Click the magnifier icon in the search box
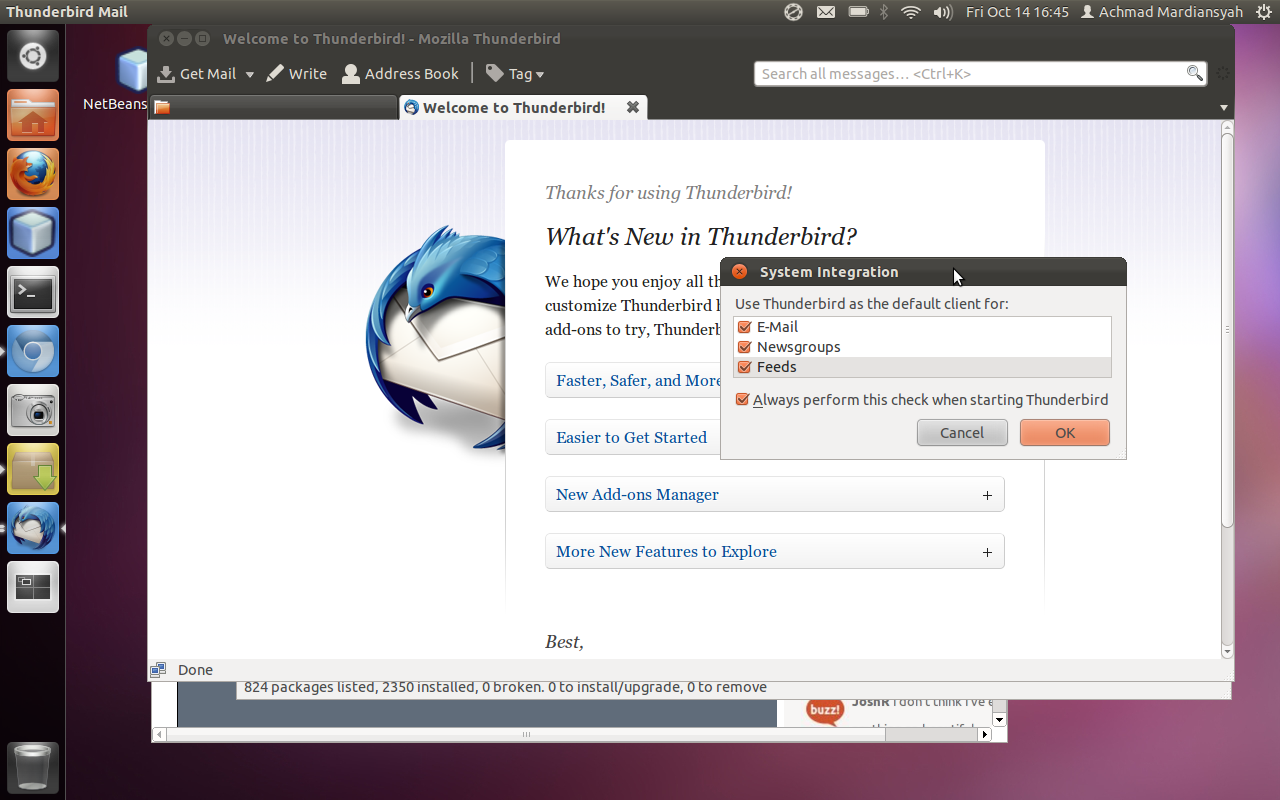Screen dimensions: 1280x800 1194,73
